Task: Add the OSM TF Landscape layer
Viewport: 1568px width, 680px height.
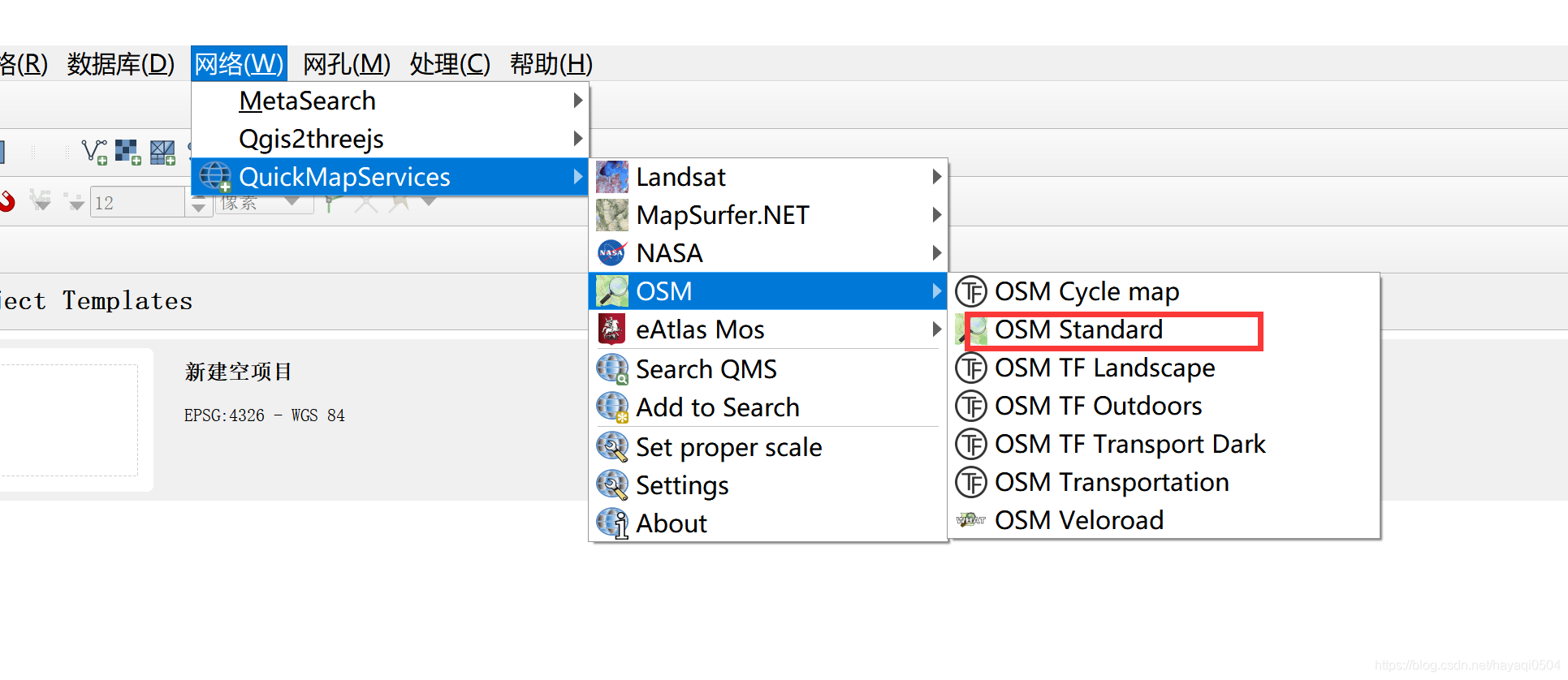Action: click(x=1164, y=368)
